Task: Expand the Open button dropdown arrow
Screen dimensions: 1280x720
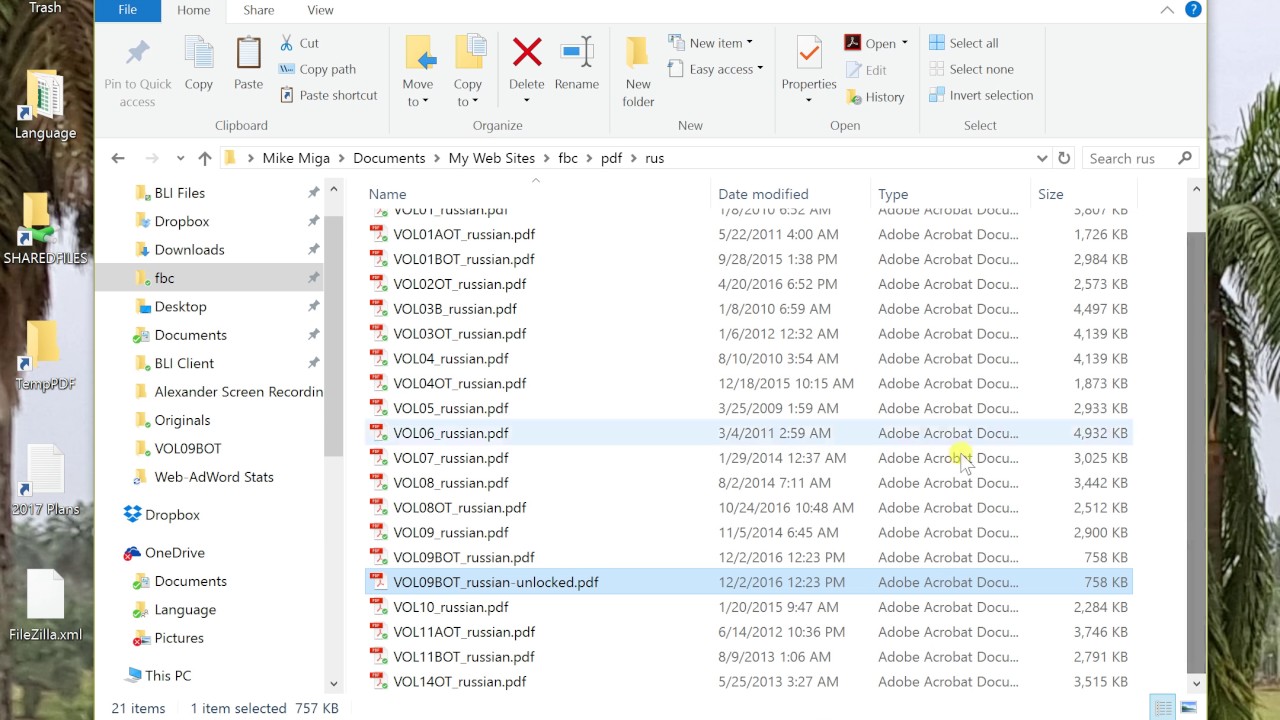Action: tap(904, 43)
